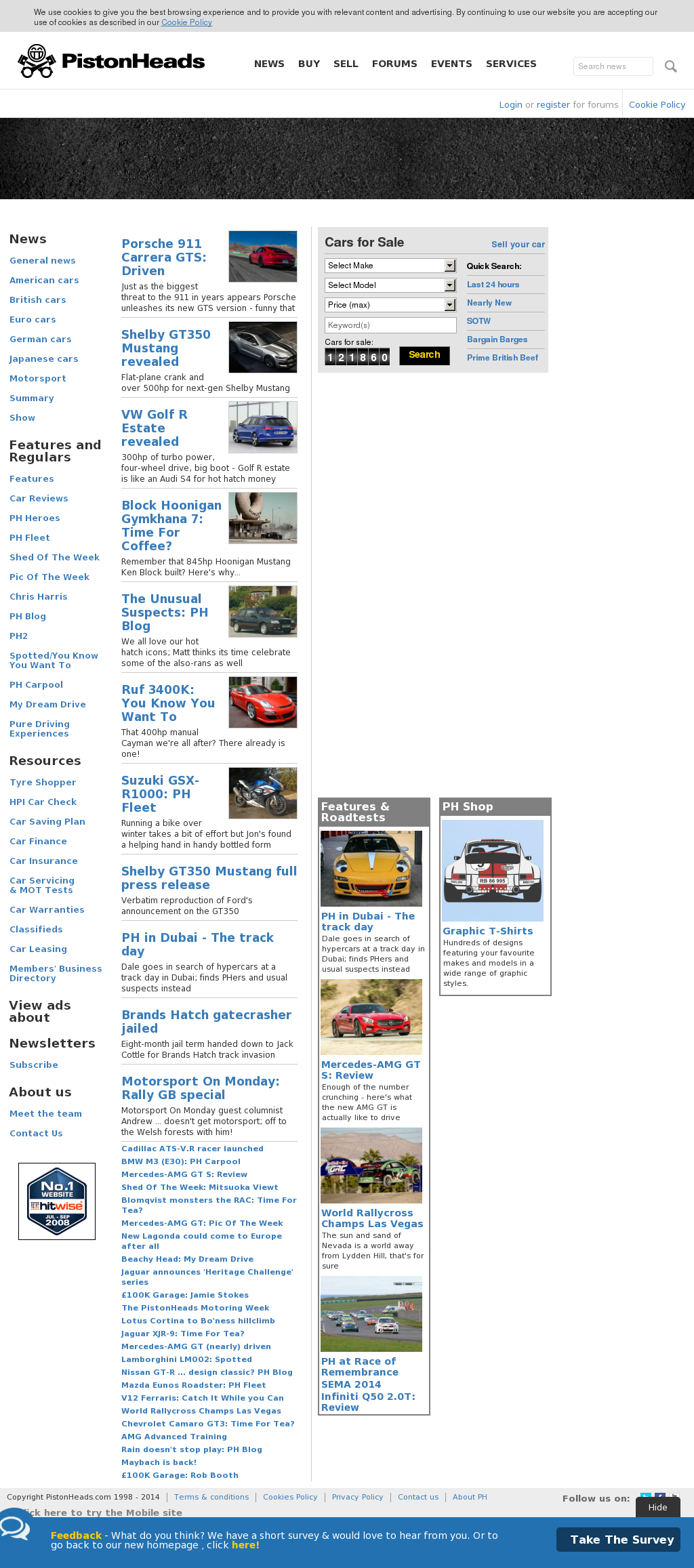This screenshot has height=1568, width=694.
Task: Open SOTW quick search link
Action: coord(478,321)
